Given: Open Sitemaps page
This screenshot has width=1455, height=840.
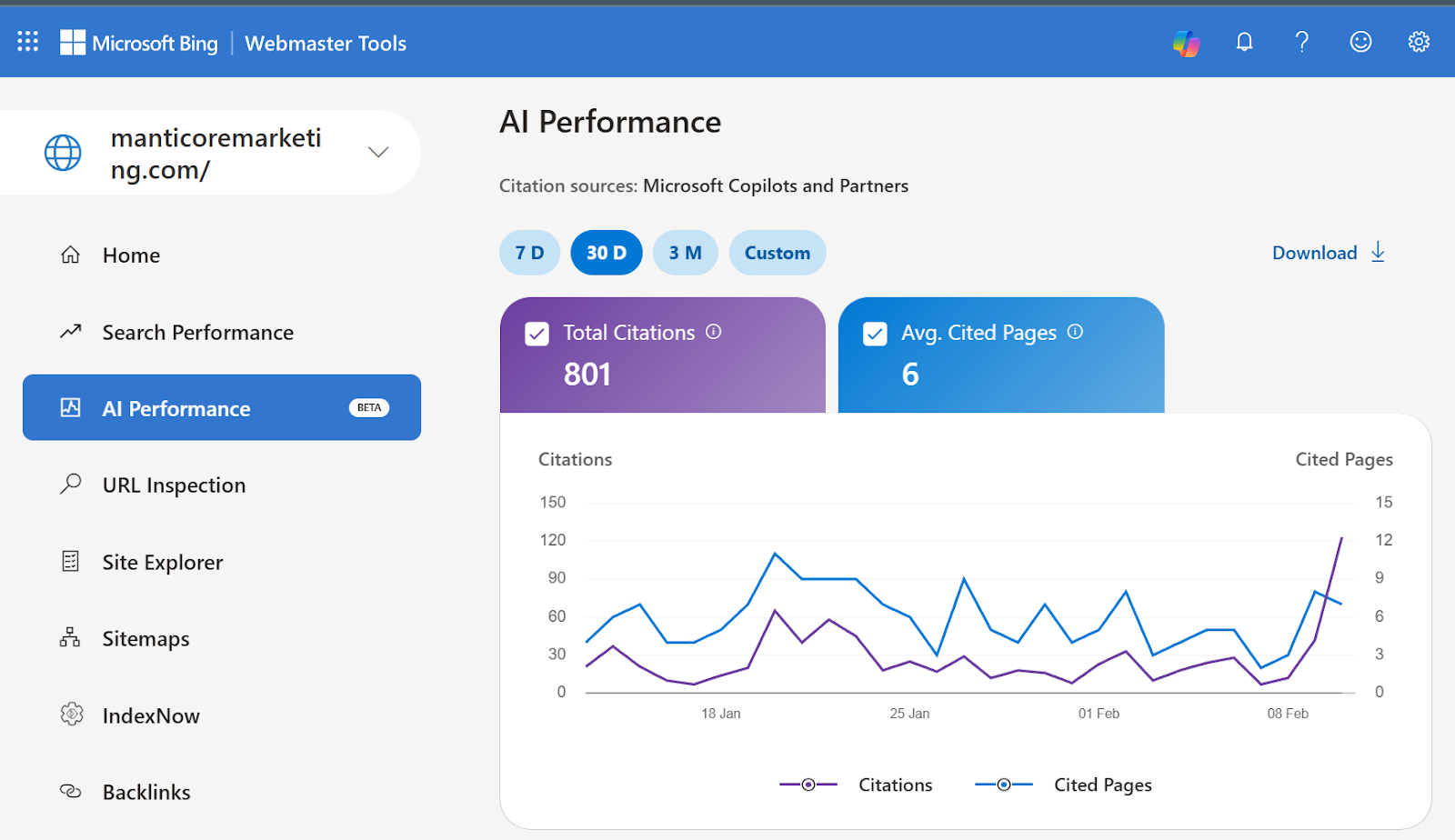Looking at the screenshot, I should tap(222, 638).
